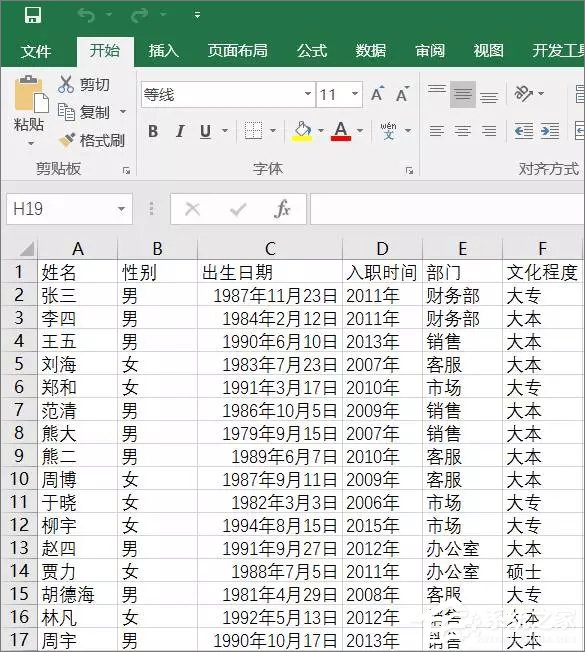The width and height of the screenshot is (585, 652).
Task: Select row 8 header
Action: (19, 432)
